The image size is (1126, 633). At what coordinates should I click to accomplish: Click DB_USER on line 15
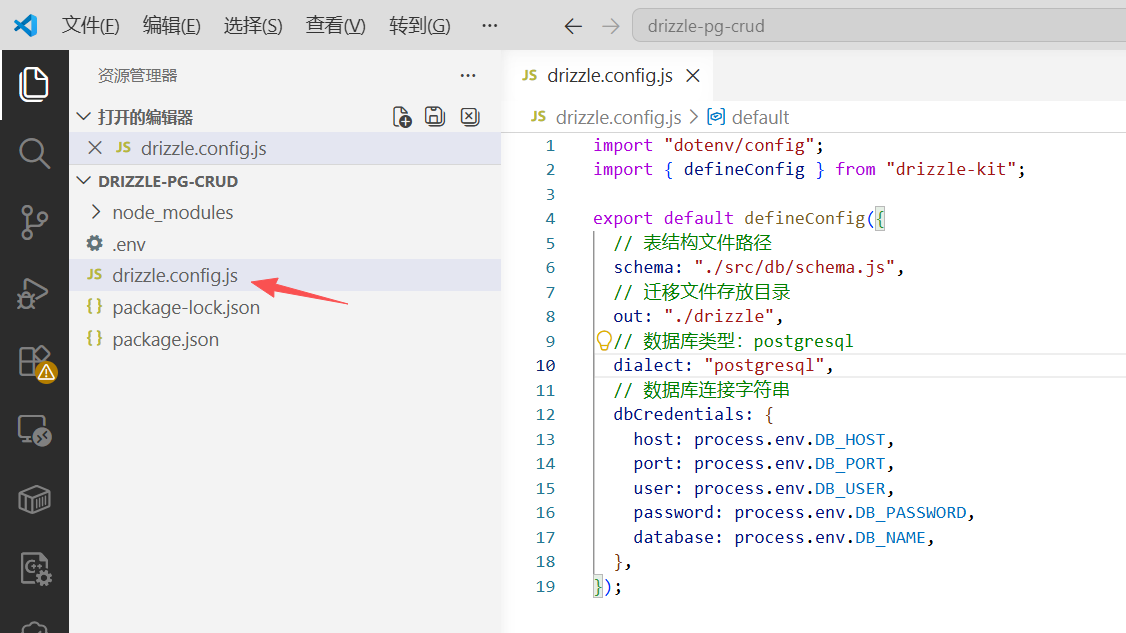[850, 488]
